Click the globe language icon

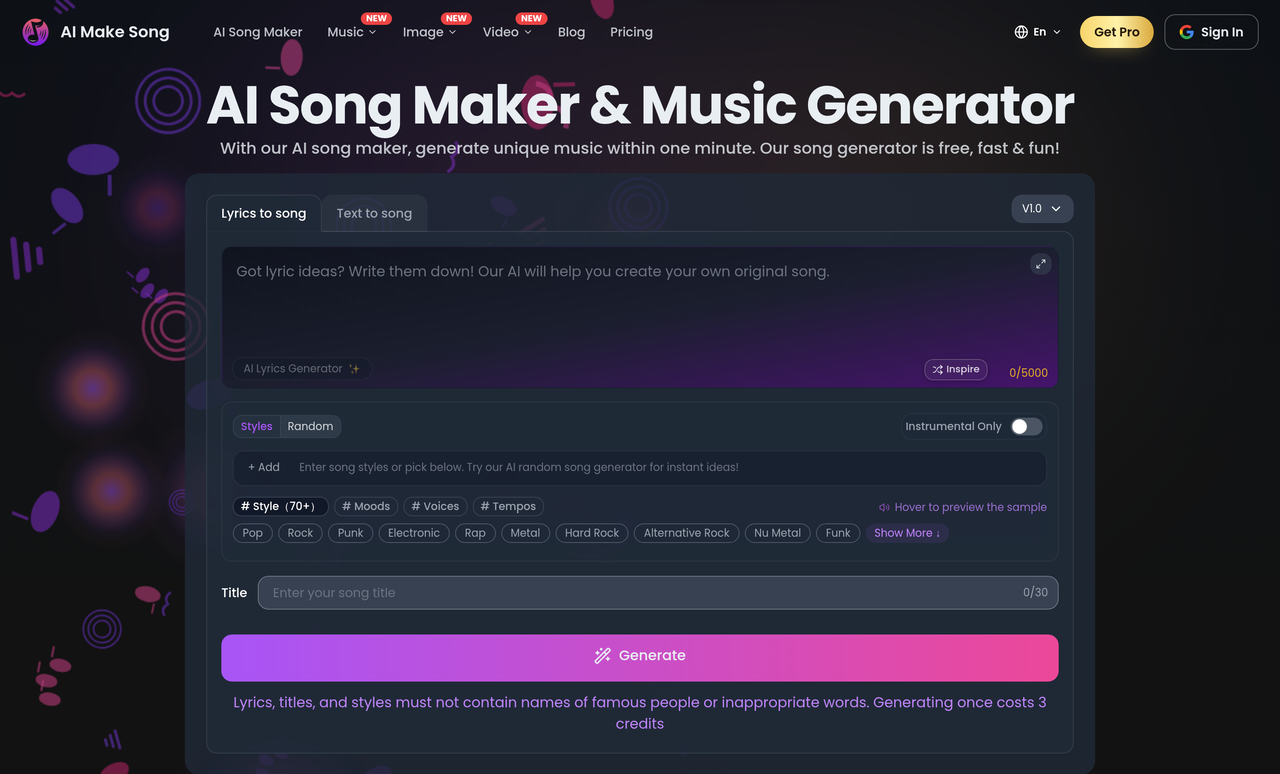point(1021,32)
